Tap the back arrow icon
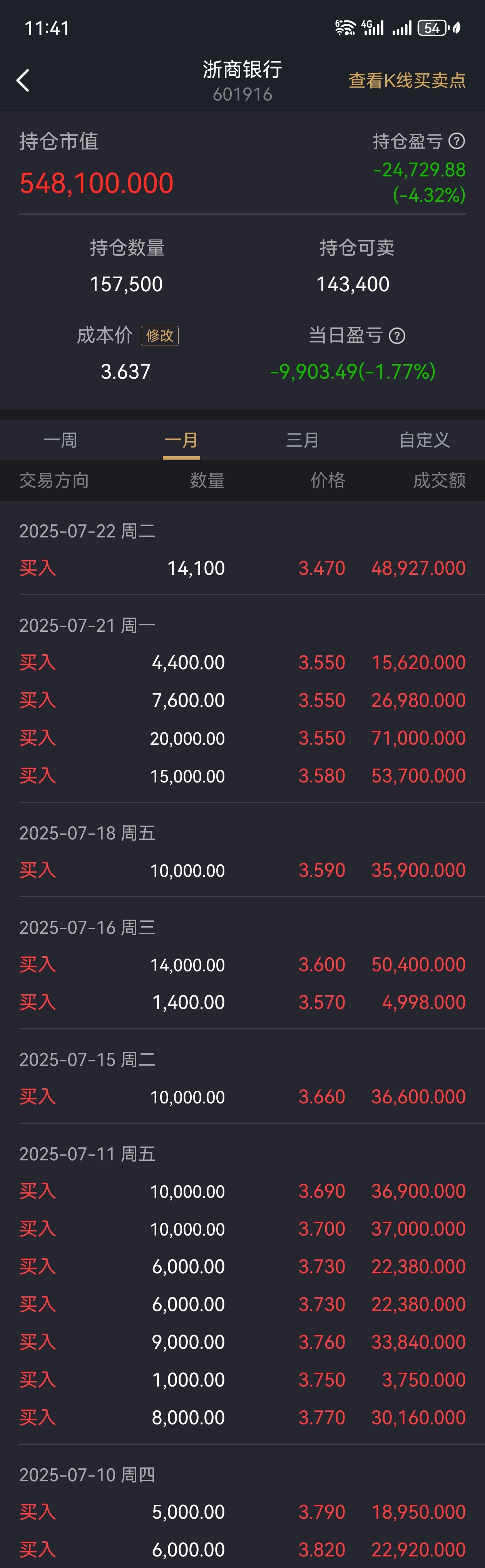The width and height of the screenshot is (485, 1568). click(23, 81)
